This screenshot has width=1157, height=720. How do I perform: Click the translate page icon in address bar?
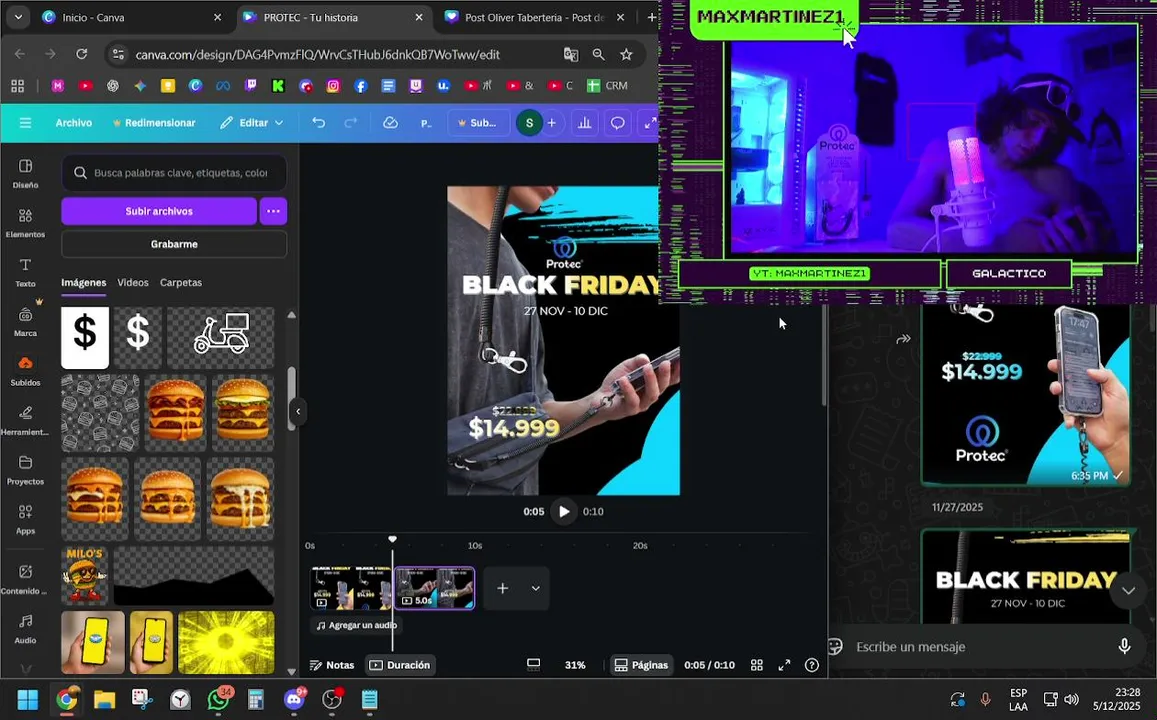click(571, 55)
